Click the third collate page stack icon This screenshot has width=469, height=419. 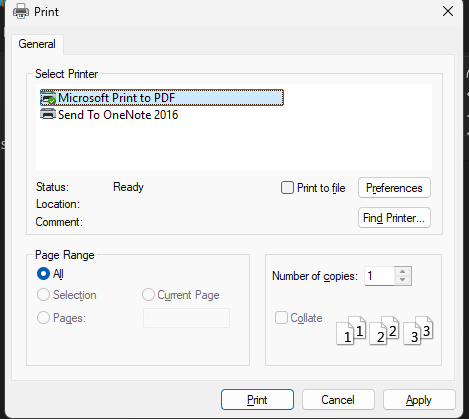[418, 330]
